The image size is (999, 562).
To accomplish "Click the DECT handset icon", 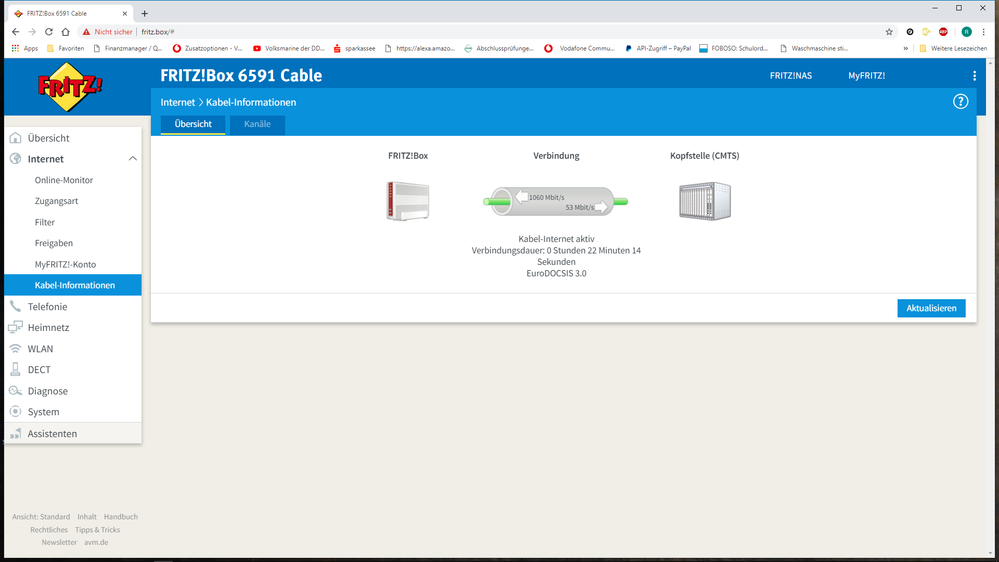I will pyautogui.click(x=16, y=370).
